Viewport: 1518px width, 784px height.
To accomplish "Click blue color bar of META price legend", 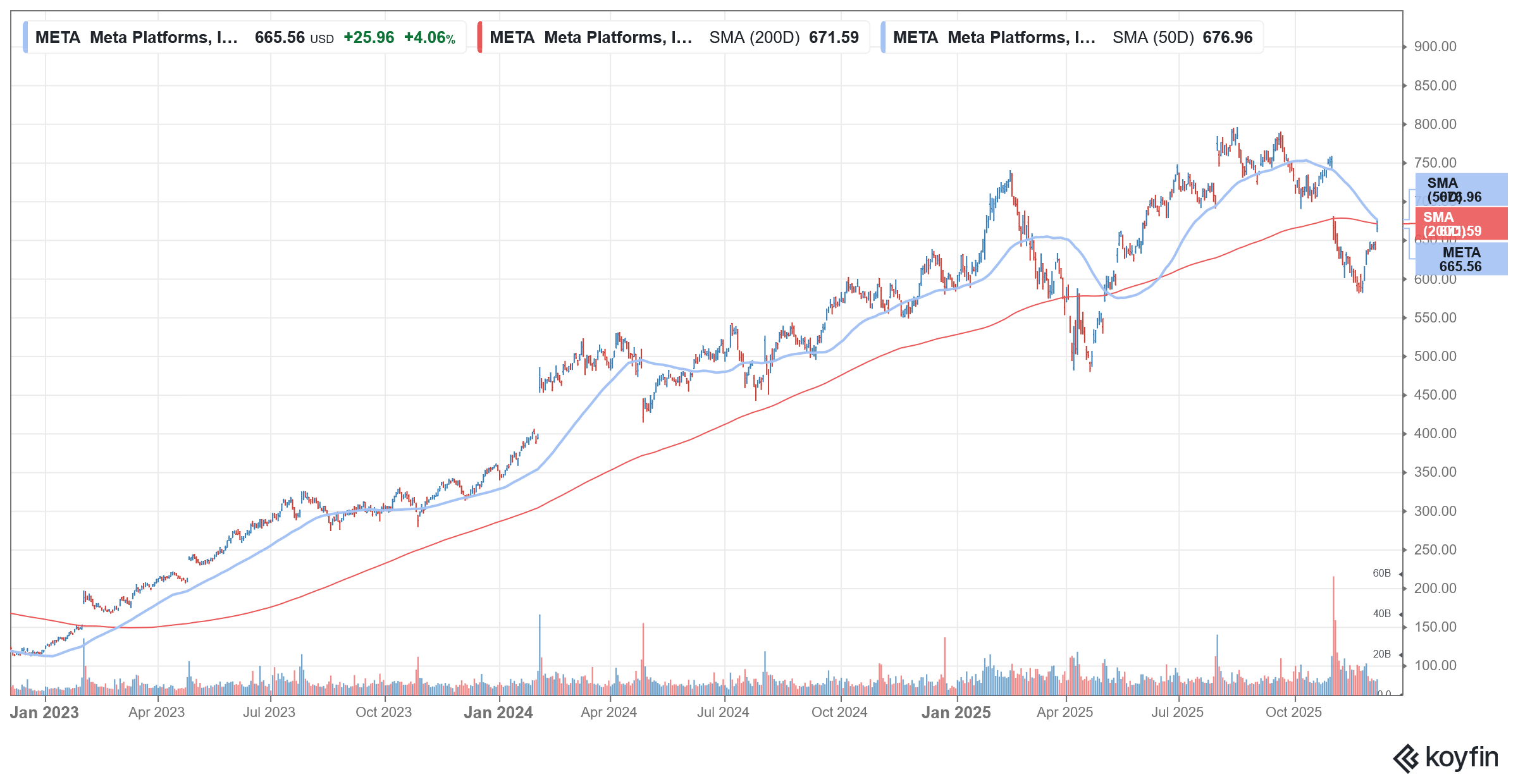I will tap(25, 37).
